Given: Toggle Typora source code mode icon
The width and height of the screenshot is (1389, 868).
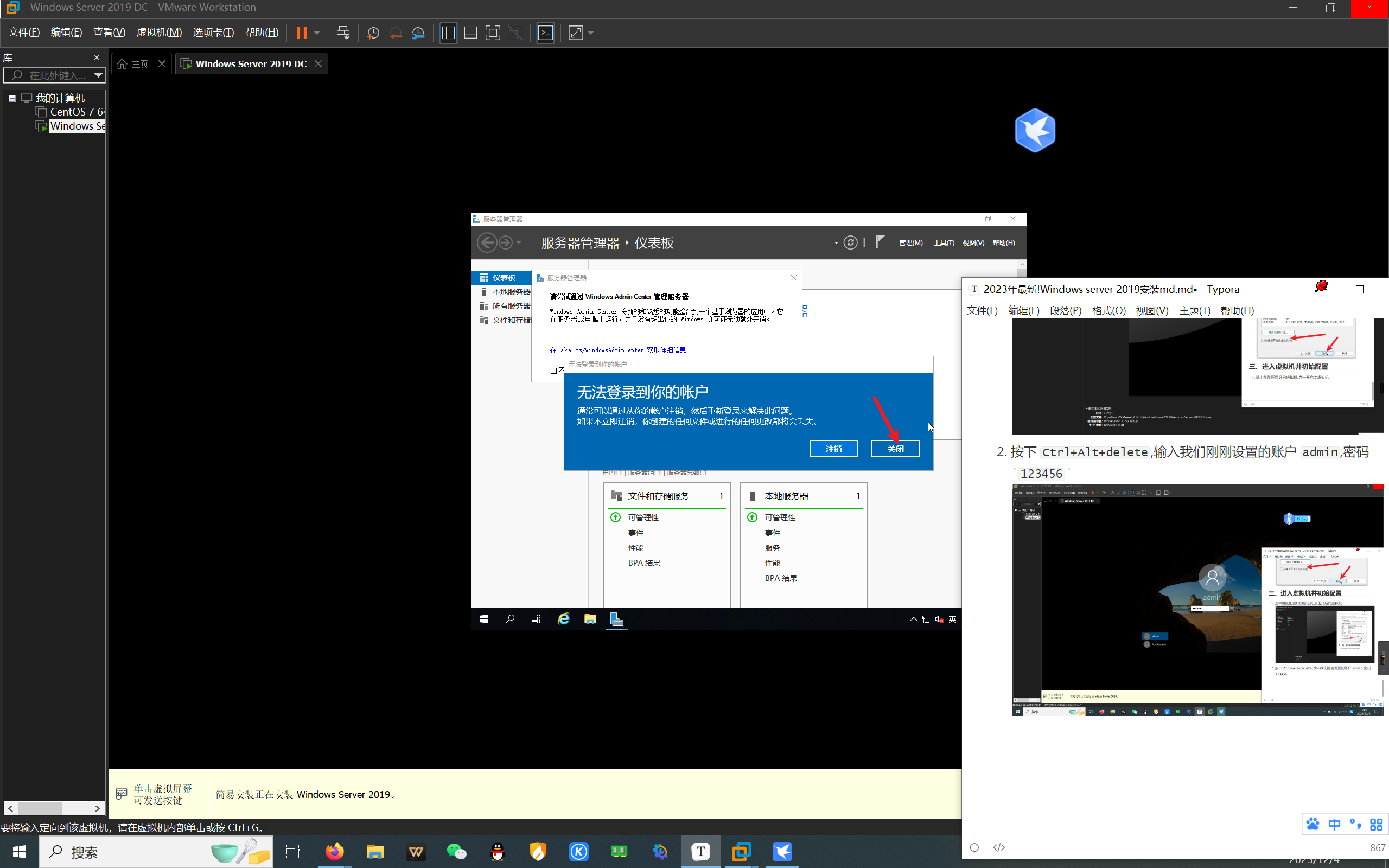Looking at the screenshot, I should (x=999, y=847).
